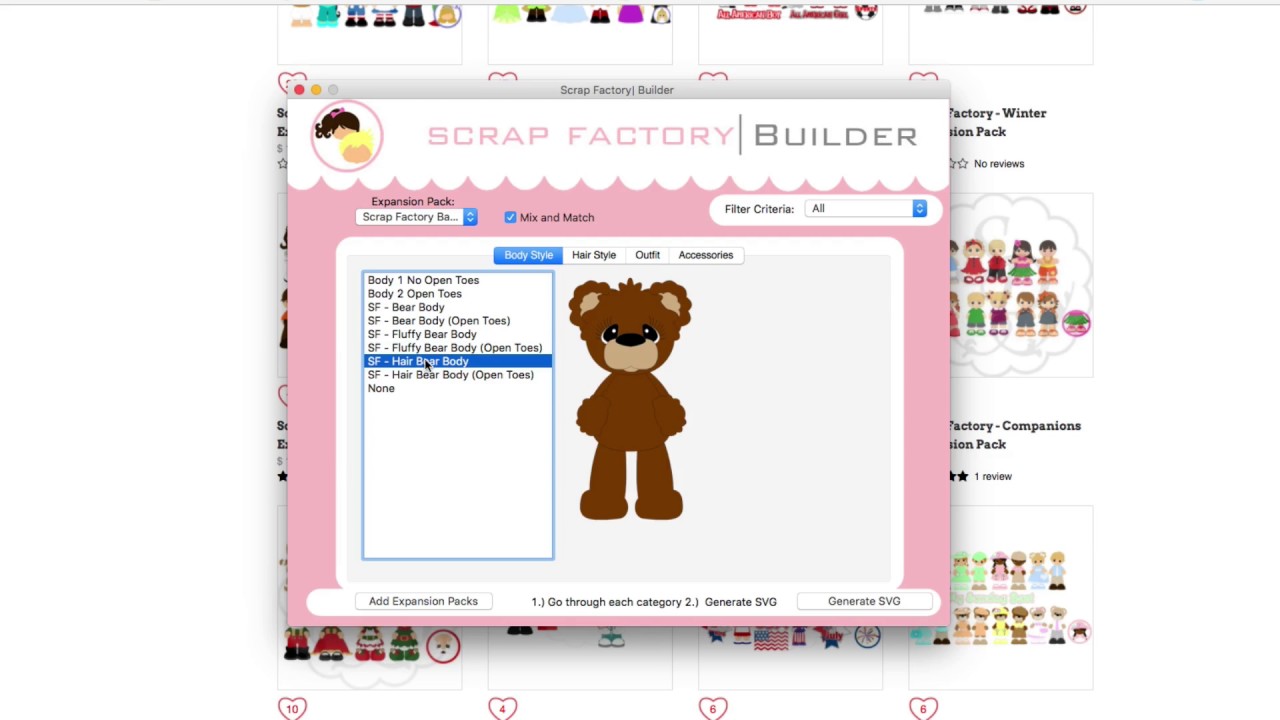The width and height of the screenshot is (1280, 720).
Task: Open Companions expansion pack link in browser
Action: tap(1014, 435)
